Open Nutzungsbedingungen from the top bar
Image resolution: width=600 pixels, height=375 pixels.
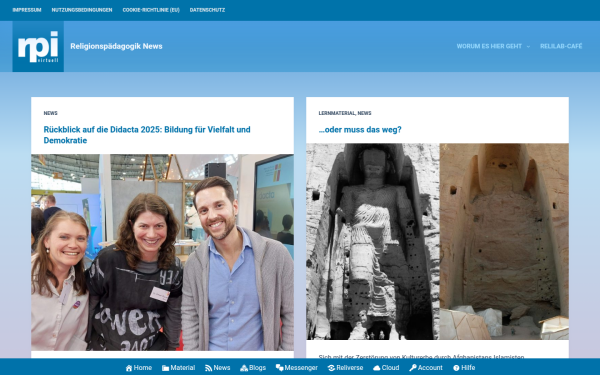coord(82,10)
